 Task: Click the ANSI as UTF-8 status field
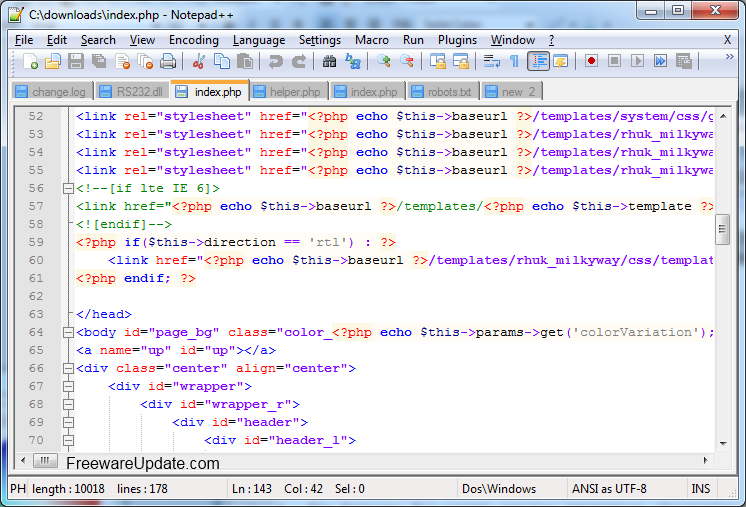coord(609,489)
